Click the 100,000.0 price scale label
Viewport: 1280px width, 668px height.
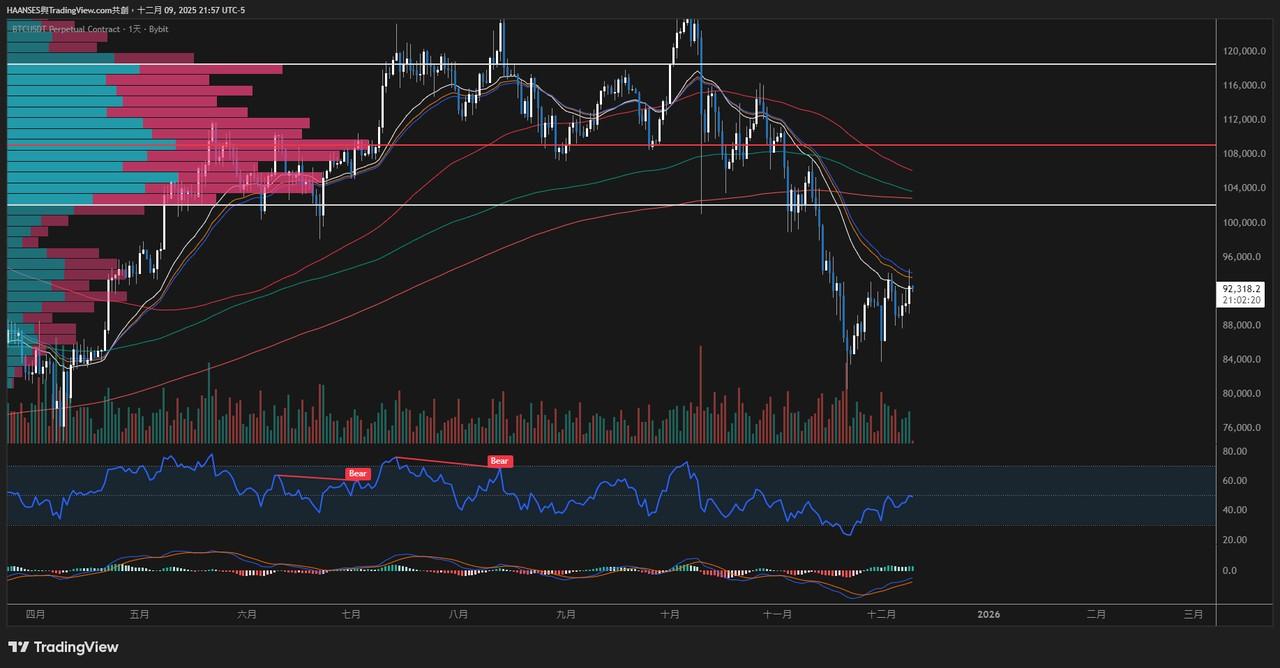pos(1244,222)
